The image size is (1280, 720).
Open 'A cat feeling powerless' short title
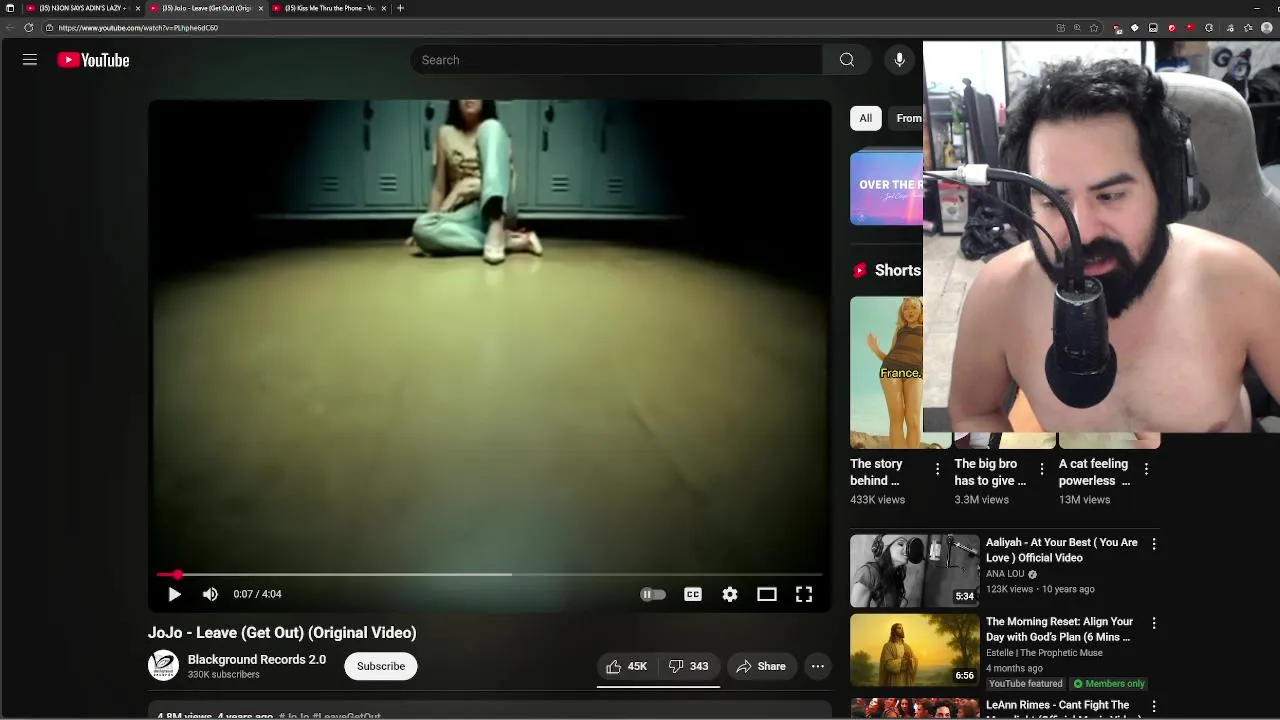point(1094,472)
